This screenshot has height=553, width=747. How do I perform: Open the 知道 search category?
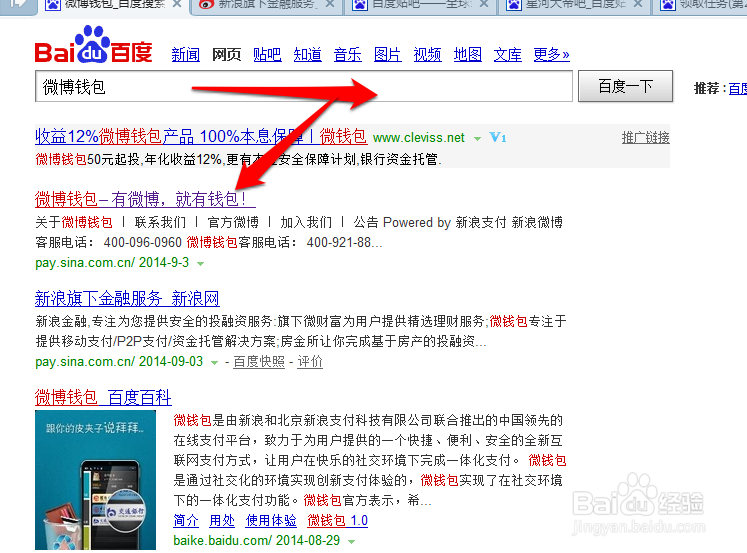pyautogui.click(x=308, y=55)
